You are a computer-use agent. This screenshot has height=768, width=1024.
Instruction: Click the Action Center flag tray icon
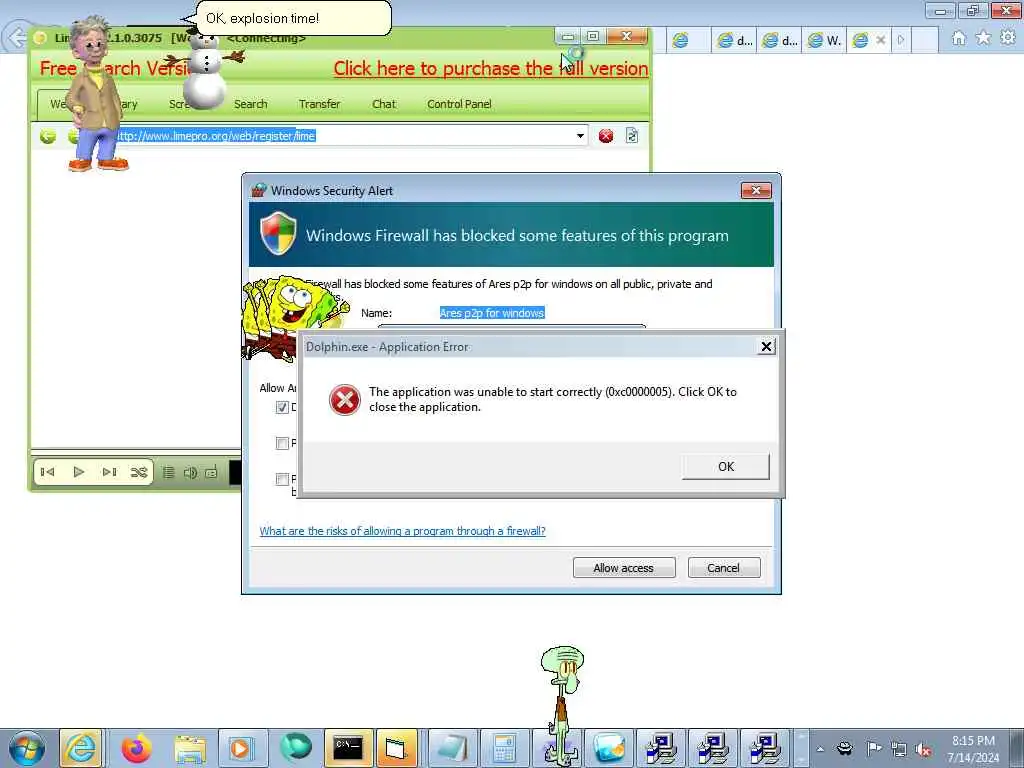pos(872,748)
